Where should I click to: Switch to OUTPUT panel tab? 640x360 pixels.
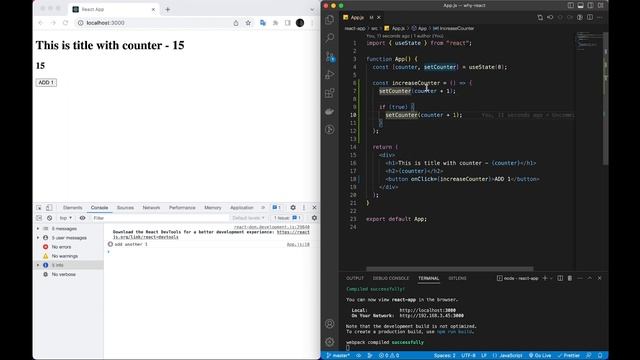point(355,278)
